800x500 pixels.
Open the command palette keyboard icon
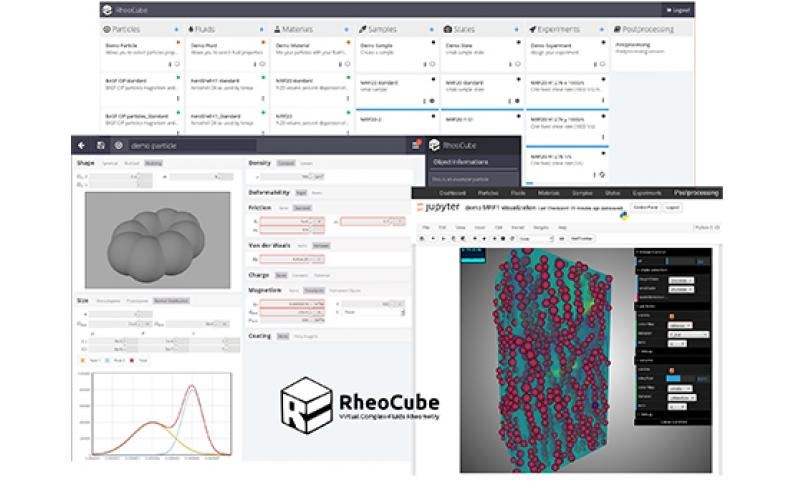click(x=561, y=238)
